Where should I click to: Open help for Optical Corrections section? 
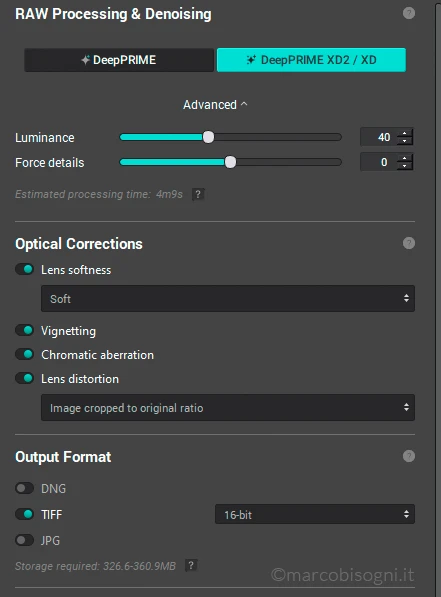(409, 243)
